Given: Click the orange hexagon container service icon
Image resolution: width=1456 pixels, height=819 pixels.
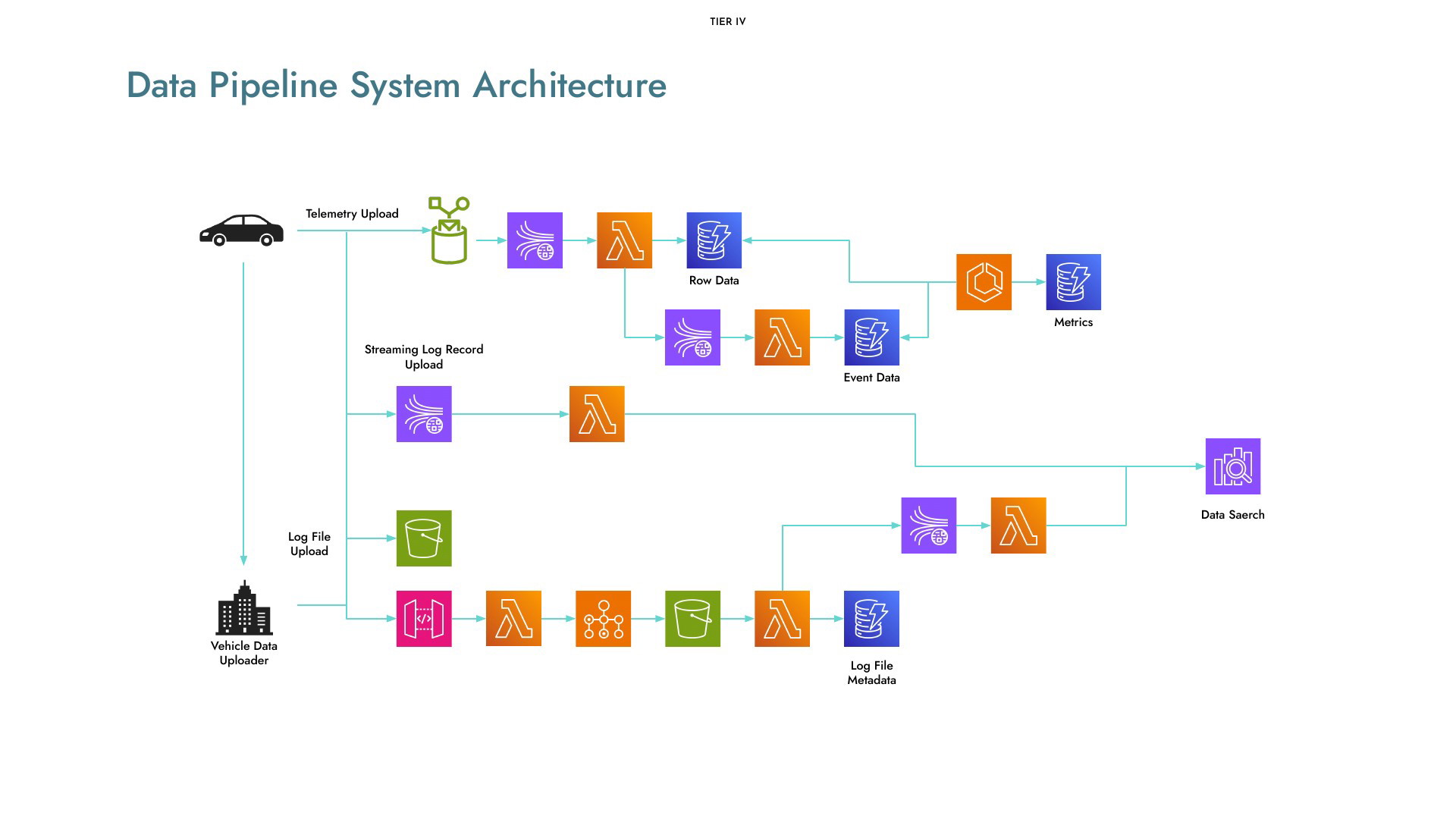Looking at the screenshot, I should coord(984,282).
